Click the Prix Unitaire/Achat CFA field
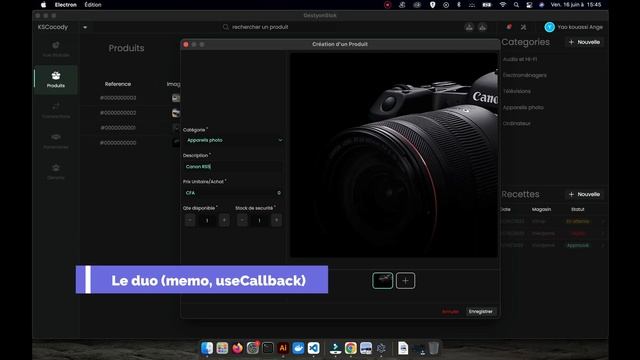640x360 pixels. click(233, 193)
